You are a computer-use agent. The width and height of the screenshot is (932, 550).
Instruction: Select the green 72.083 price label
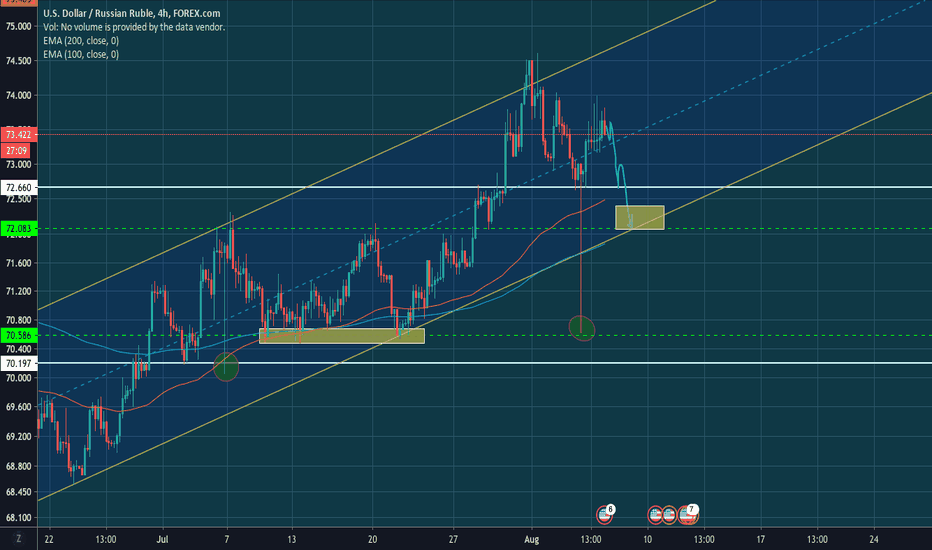coord(19,228)
